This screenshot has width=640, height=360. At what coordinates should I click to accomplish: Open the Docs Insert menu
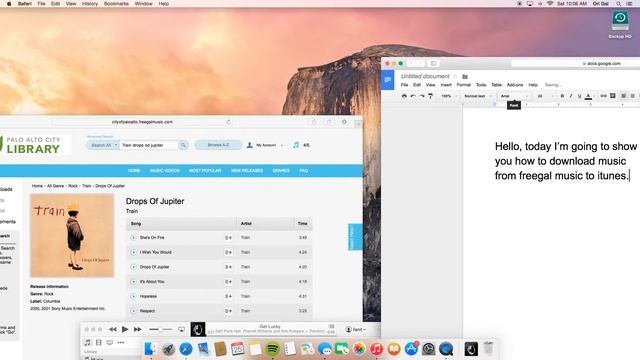pyautogui.click(x=446, y=85)
